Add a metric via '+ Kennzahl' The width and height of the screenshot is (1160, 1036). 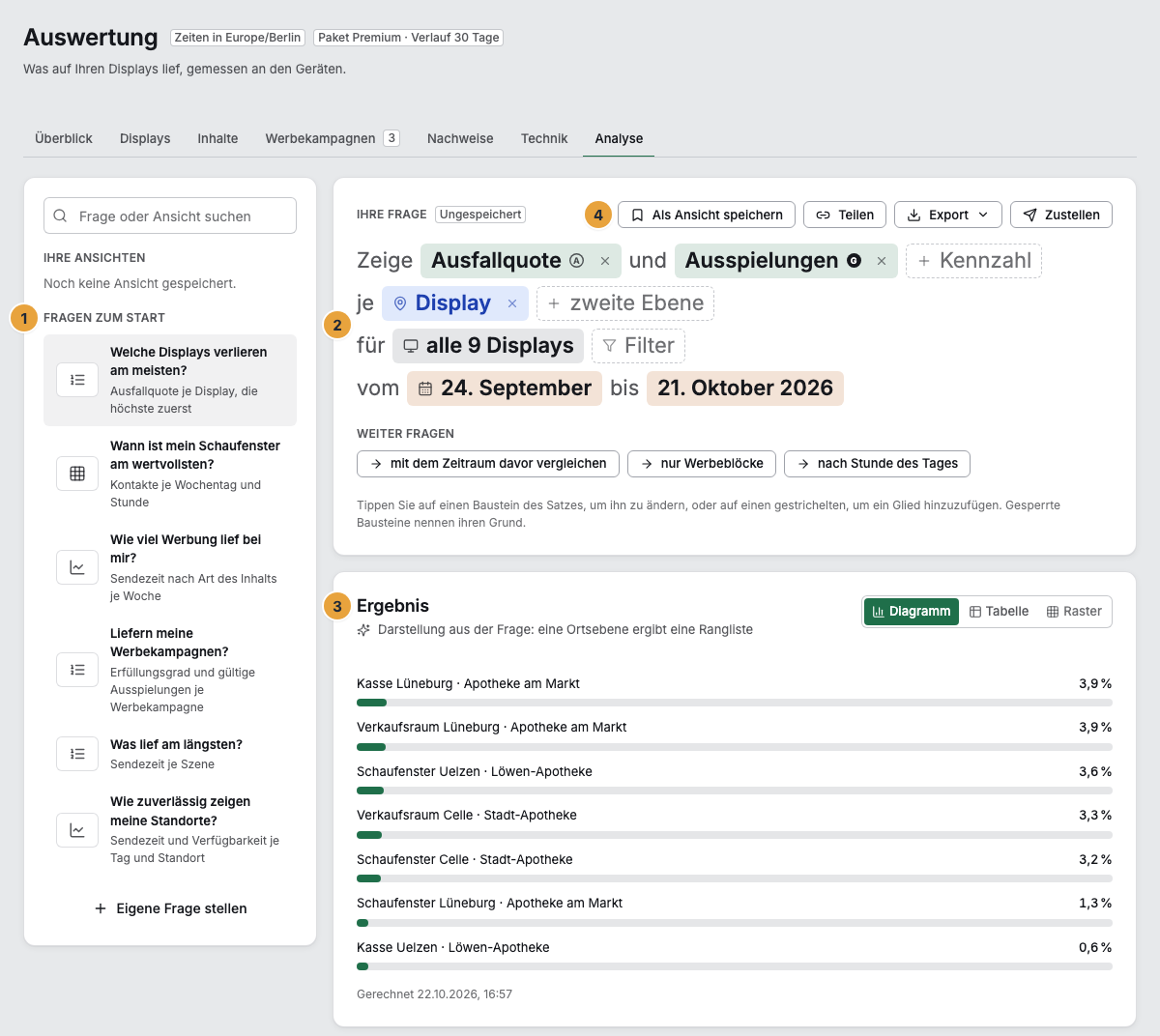pyautogui.click(x=973, y=261)
